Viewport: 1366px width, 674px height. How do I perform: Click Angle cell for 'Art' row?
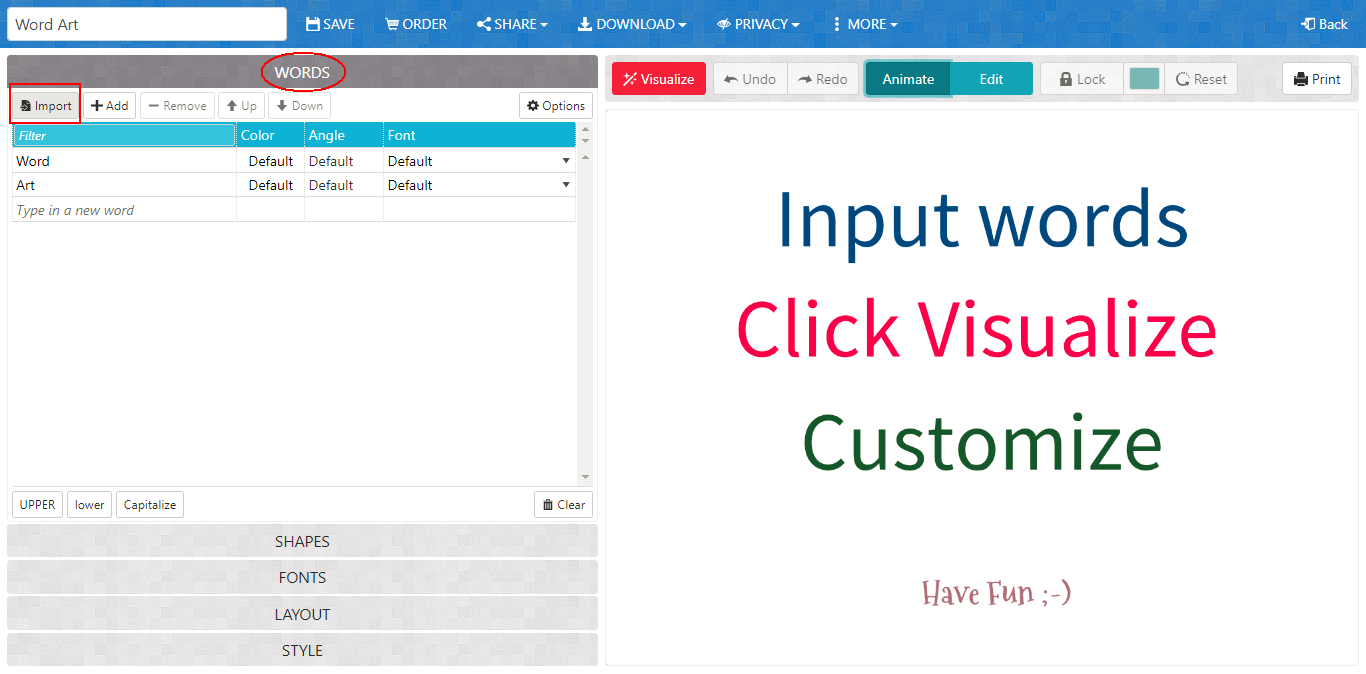coord(343,185)
